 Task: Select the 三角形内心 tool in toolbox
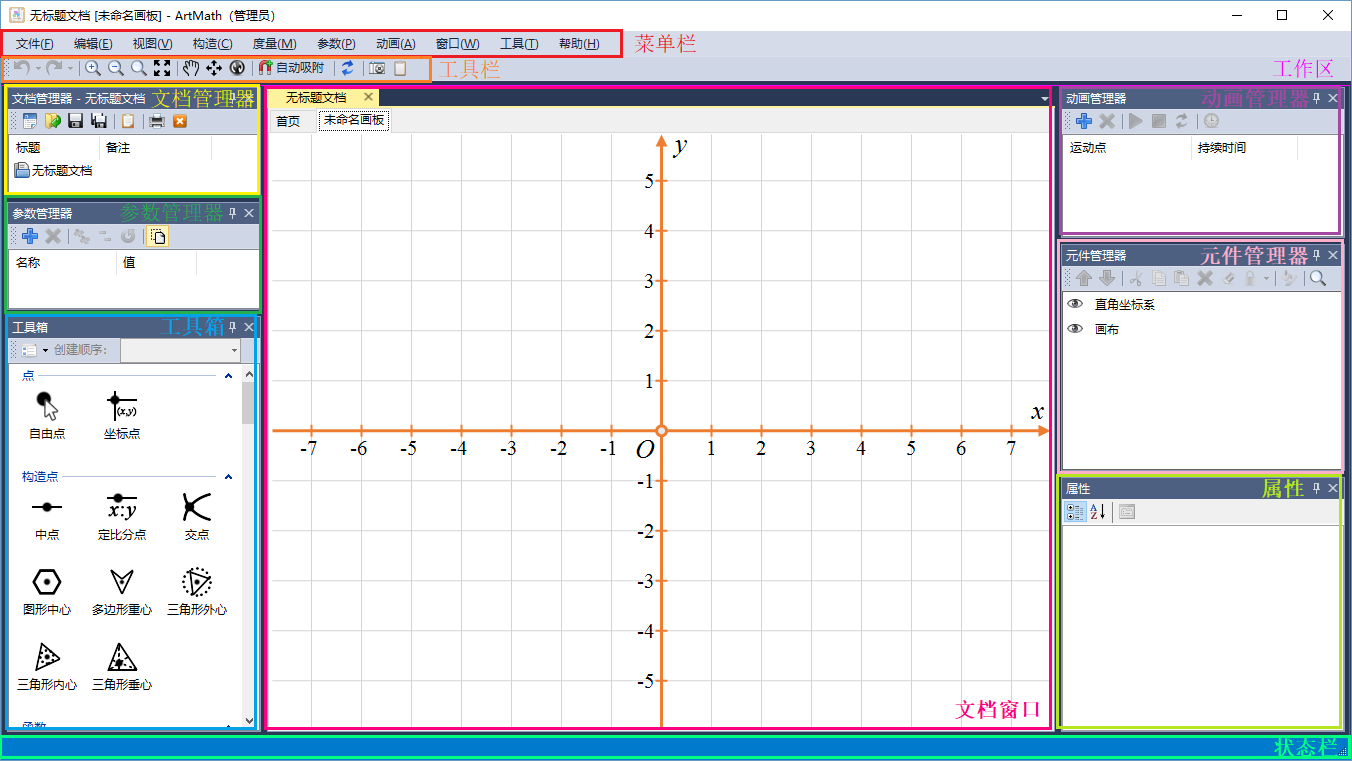47,666
